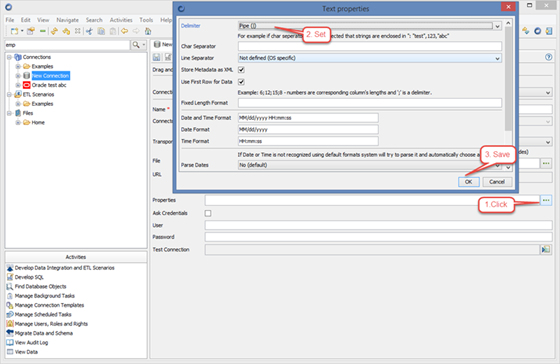
Task: Toggle the Ask Credentials checkbox
Action: pyautogui.click(x=208, y=213)
